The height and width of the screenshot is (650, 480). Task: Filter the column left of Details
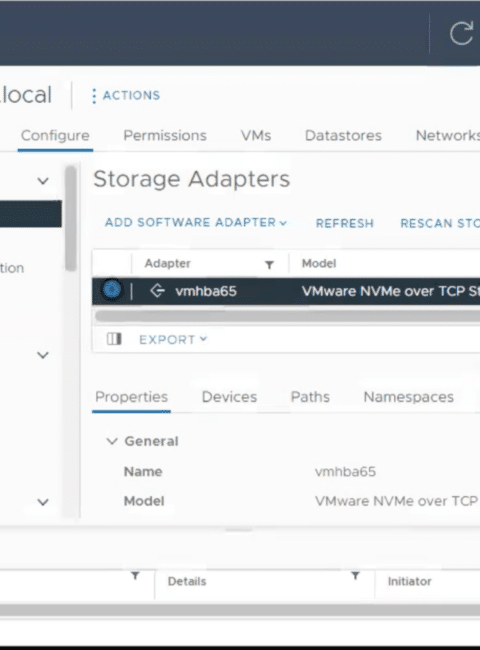tap(135, 576)
